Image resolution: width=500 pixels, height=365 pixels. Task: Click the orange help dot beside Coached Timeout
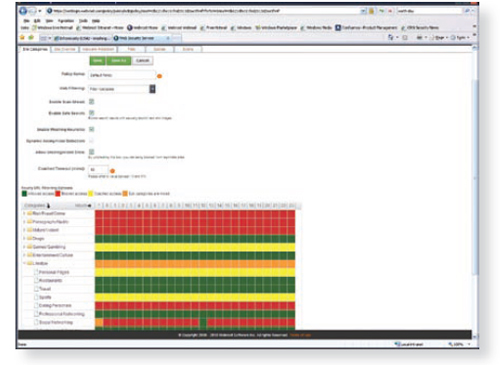(112, 171)
